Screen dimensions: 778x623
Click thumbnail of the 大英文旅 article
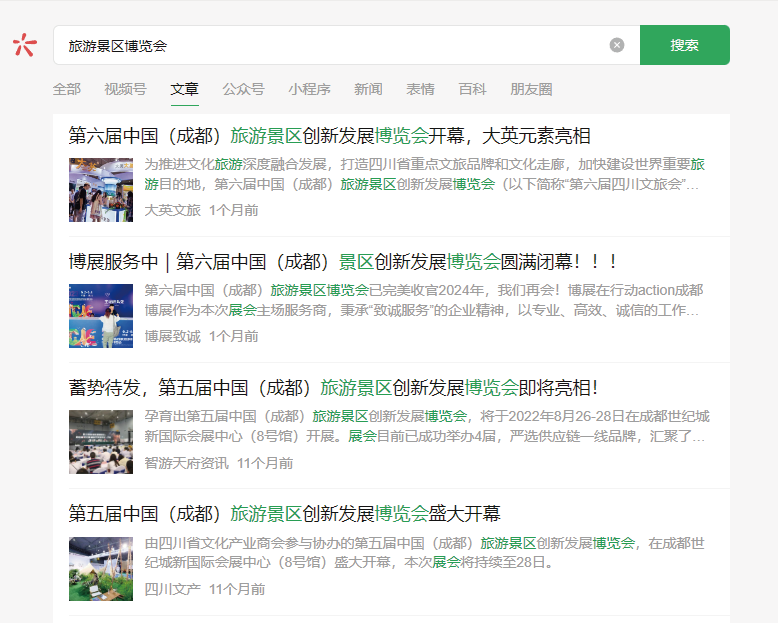tap(101, 190)
